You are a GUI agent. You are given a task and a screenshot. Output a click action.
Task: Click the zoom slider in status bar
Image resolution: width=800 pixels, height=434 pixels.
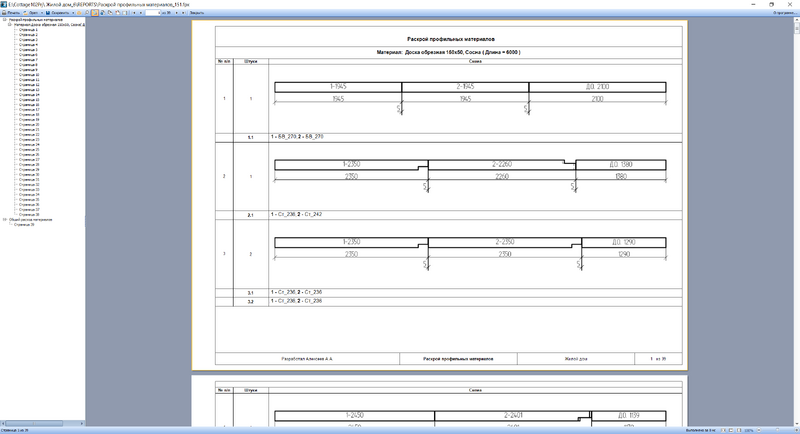click(x=778, y=430)
